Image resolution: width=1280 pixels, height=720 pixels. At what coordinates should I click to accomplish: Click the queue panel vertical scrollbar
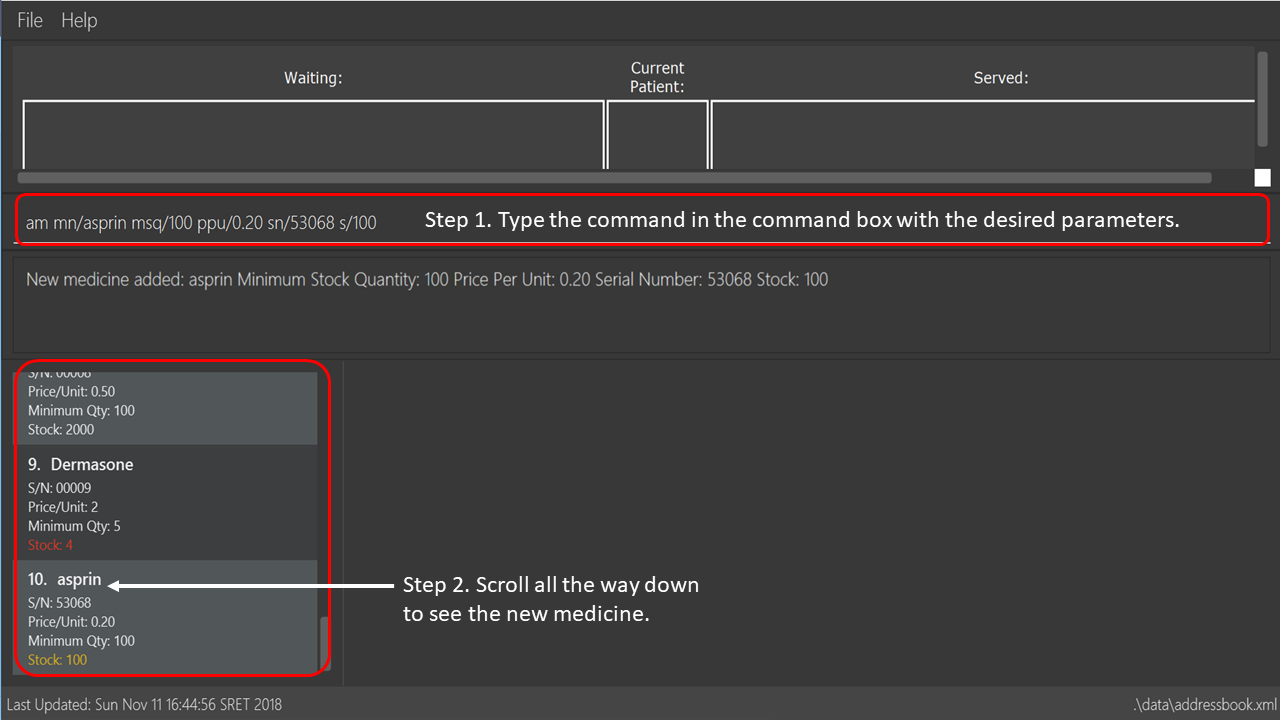coord(1263,98)
